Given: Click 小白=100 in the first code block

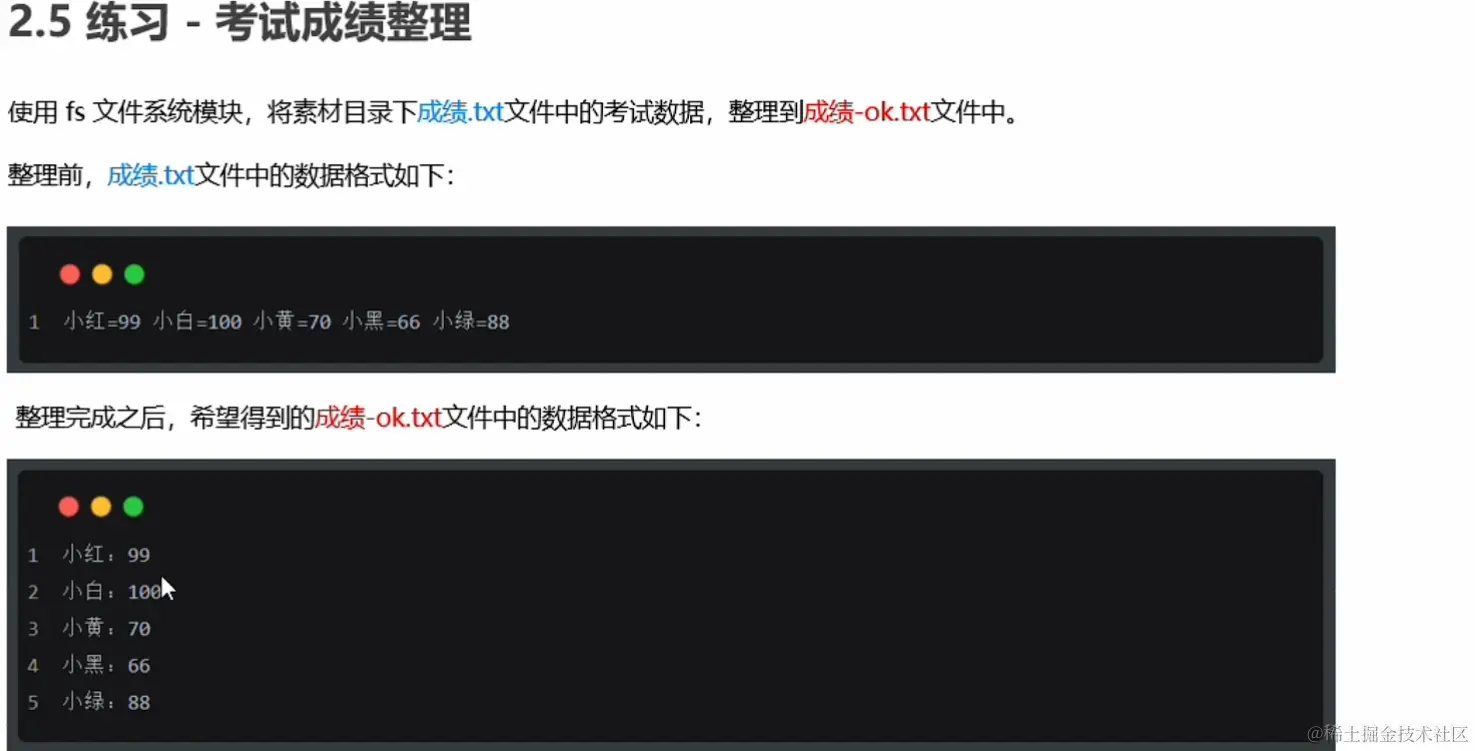Looking at the screenshot, I should pyautogui.click(x=197, y=322).
